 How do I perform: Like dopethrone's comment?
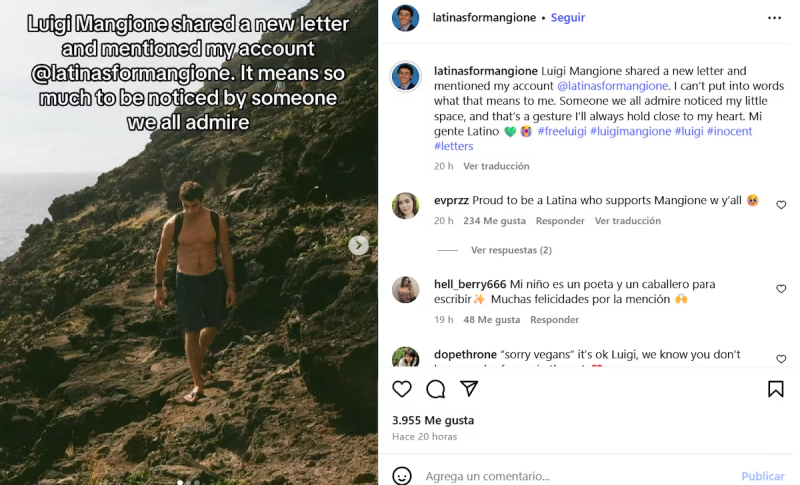click(781, 359)
